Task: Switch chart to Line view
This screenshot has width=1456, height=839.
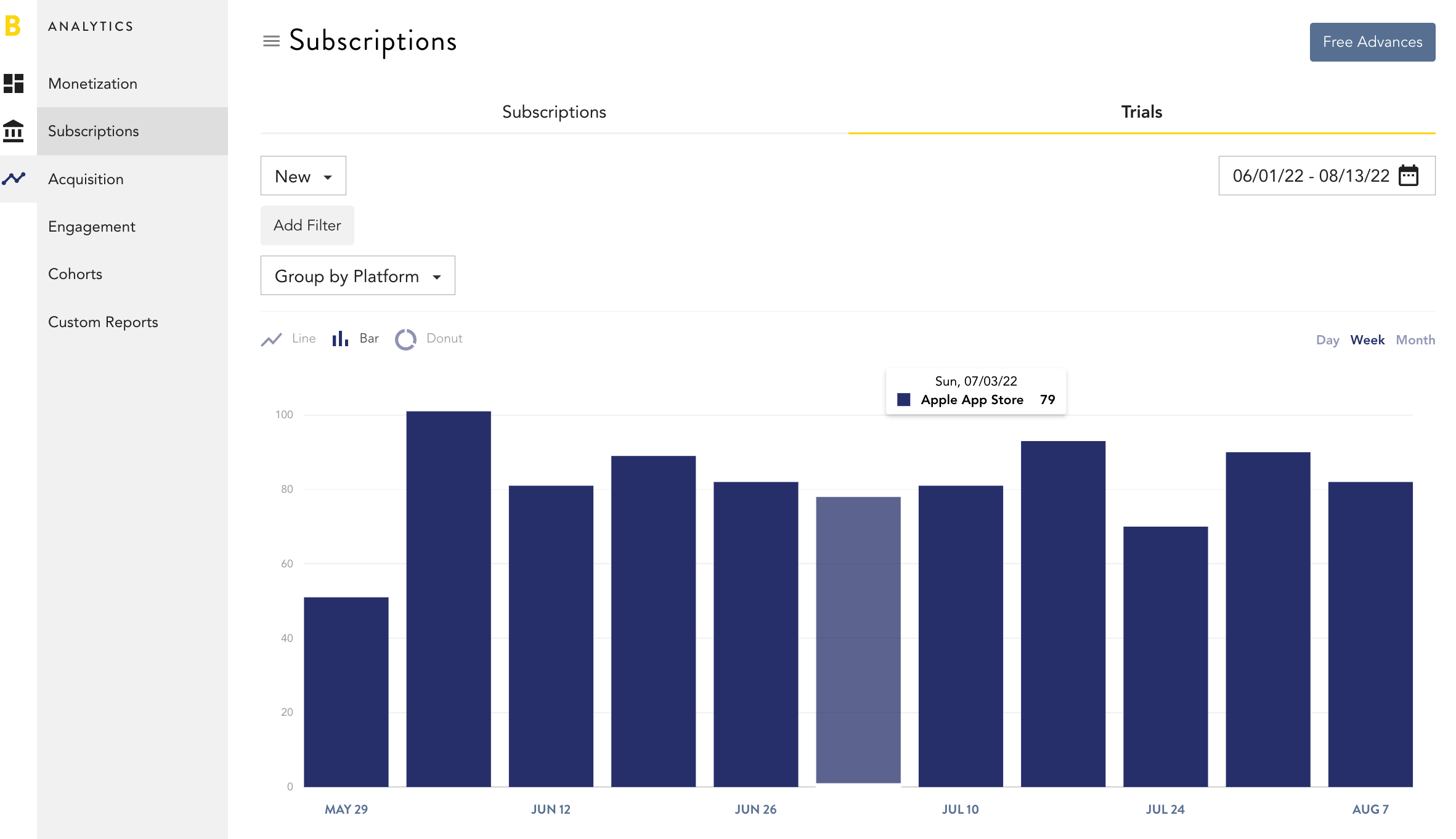Action: point(288,339)
